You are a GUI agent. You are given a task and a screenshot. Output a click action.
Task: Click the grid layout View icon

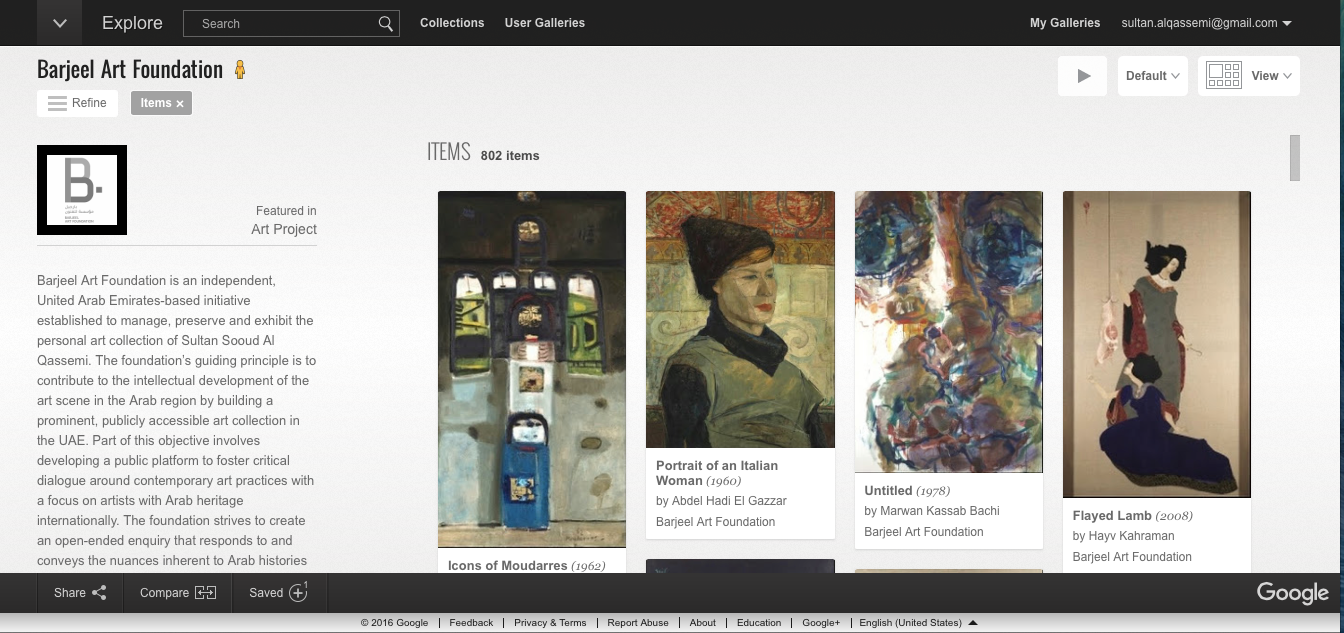(x=1224, y=76)
